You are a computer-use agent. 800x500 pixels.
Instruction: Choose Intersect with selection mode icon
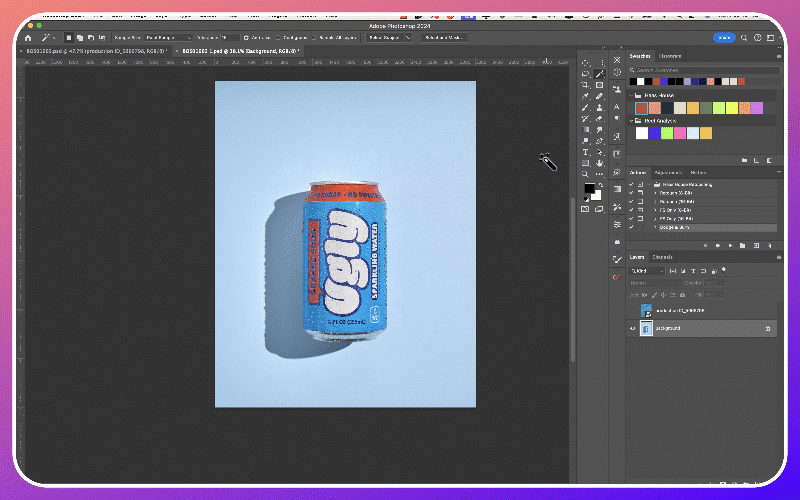[x=102, y=38]
